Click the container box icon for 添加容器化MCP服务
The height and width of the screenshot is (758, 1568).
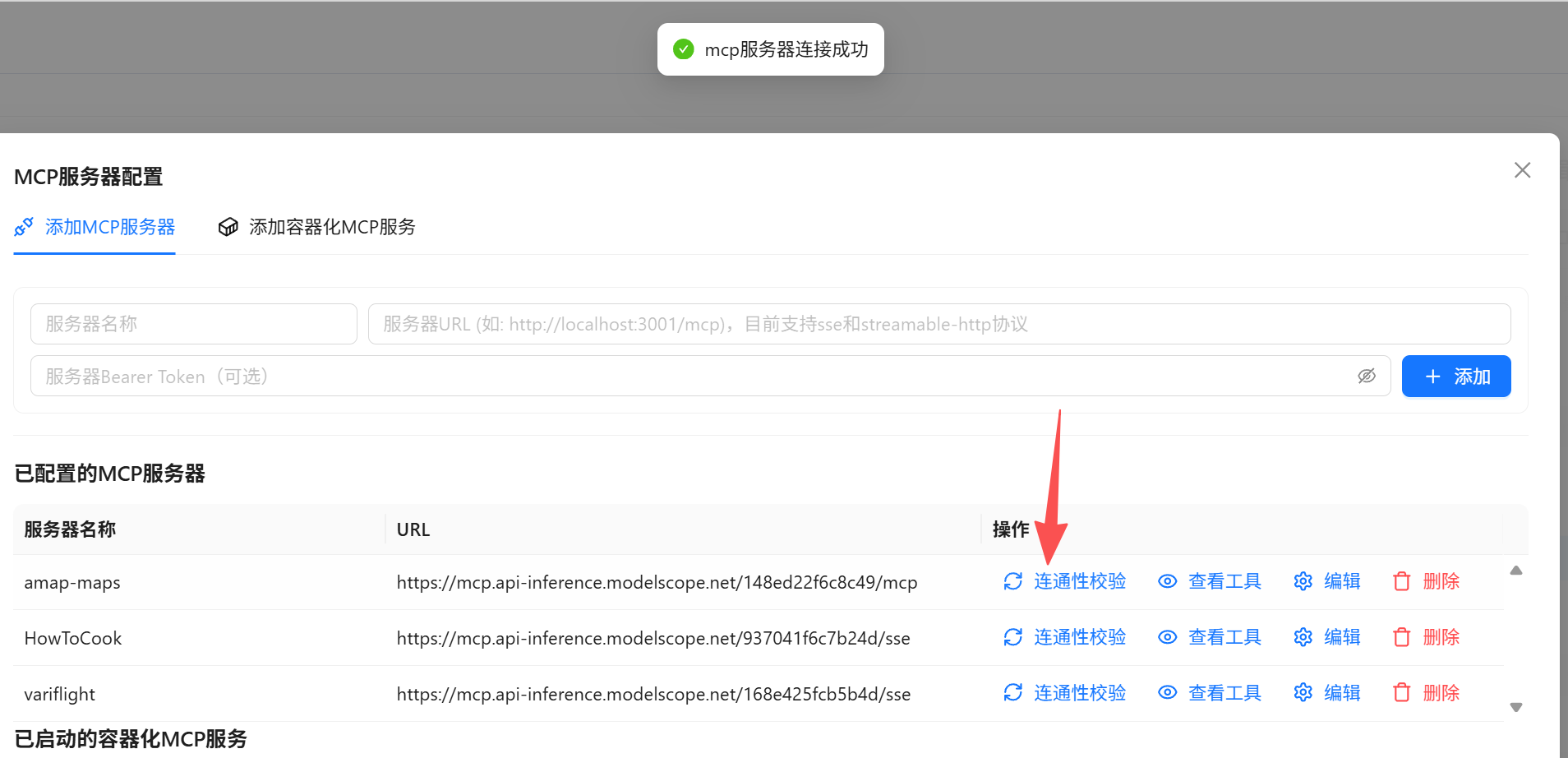point(228,227)
